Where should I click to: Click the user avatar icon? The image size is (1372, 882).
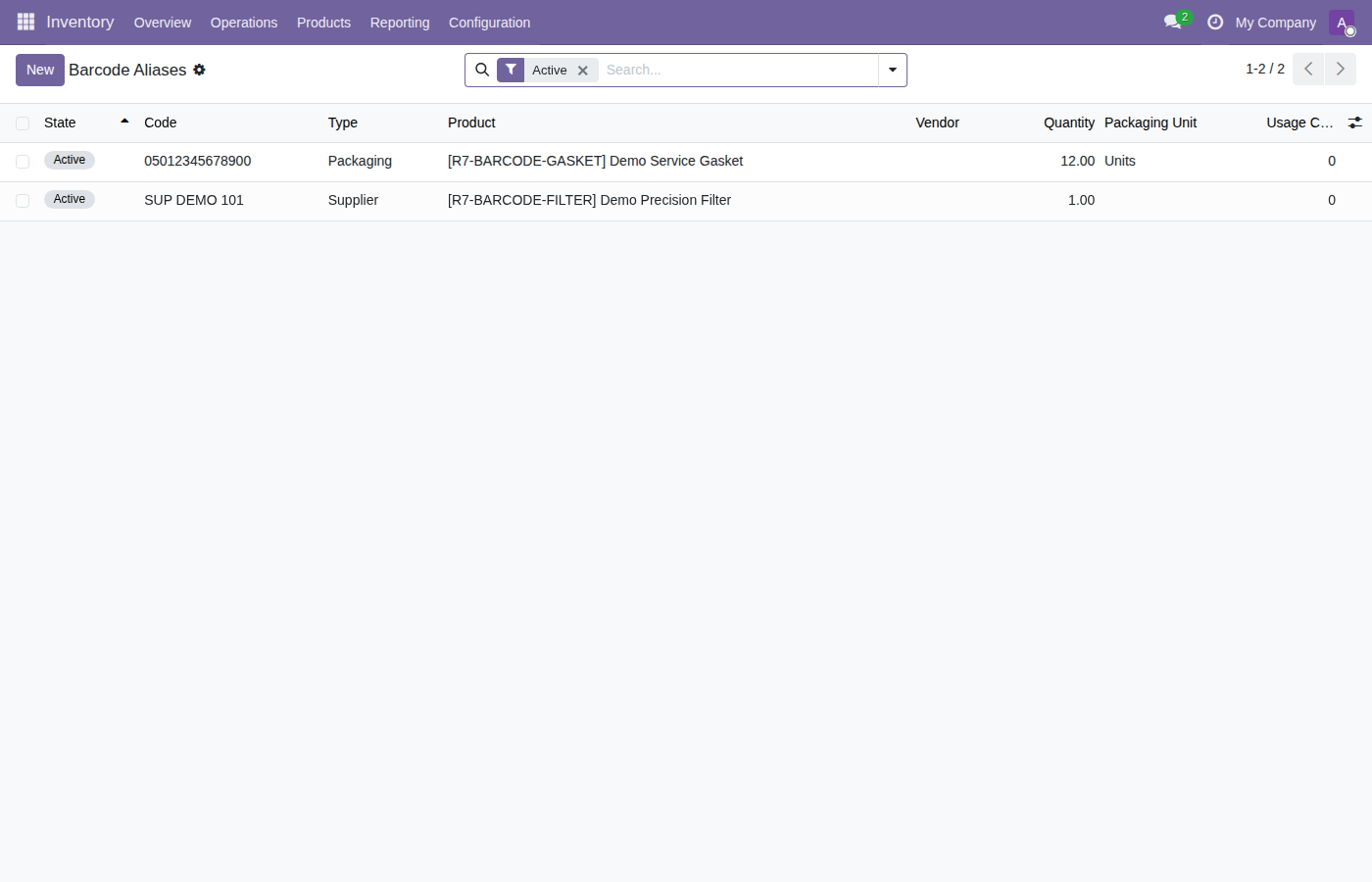1342,23
